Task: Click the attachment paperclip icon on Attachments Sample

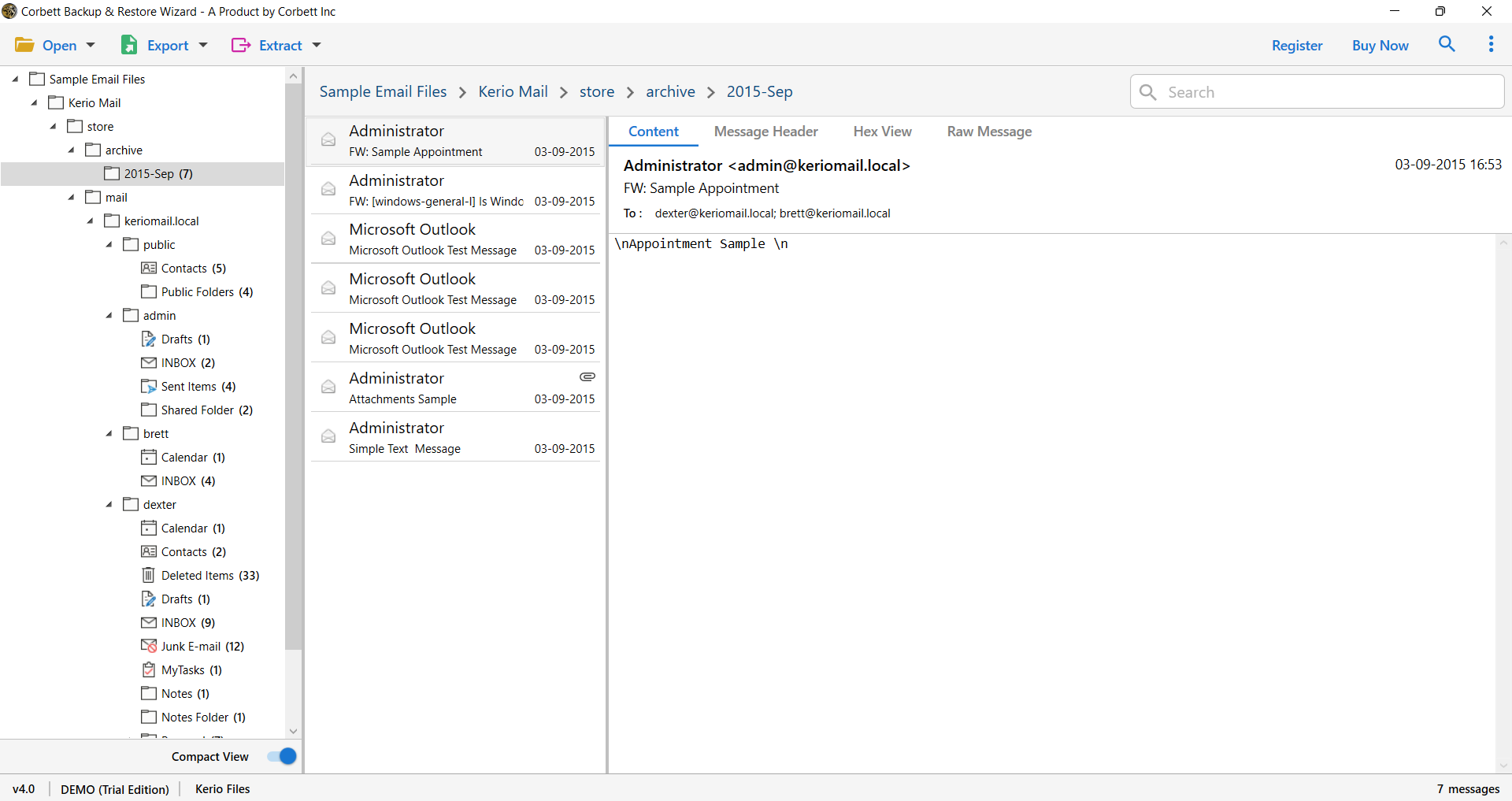Action: click(x=587, y=377)
